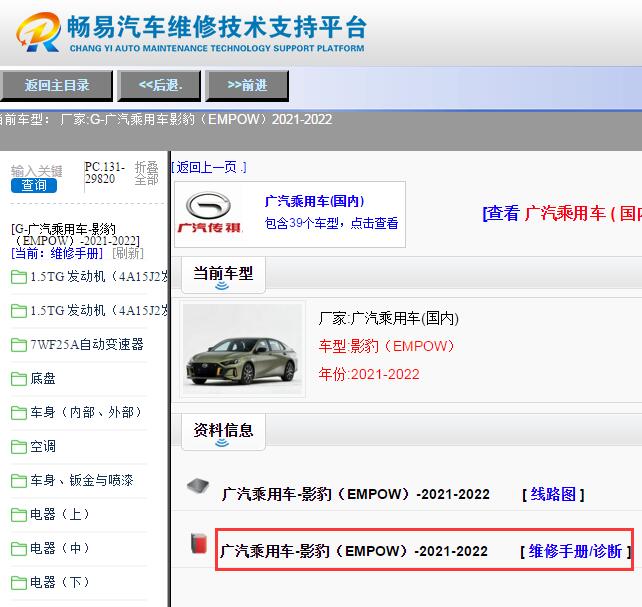The image size is (642, 607).
Task: Click the 广汽乘用车-影豹 repair manual row title
Action: coord(354,551)
